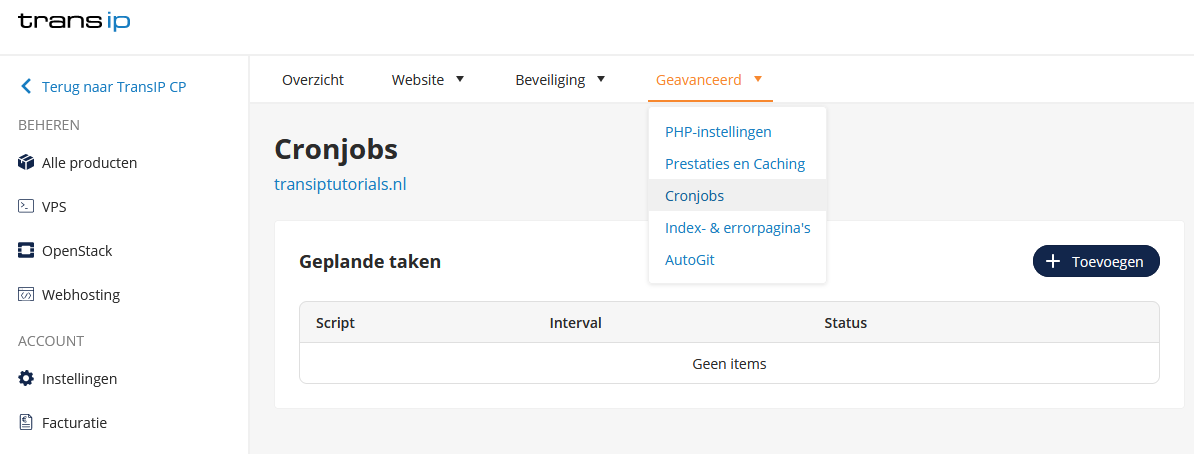1194x454 pixels.
Task: Open Index- & errorpagina's menu item
Action: 737,228
